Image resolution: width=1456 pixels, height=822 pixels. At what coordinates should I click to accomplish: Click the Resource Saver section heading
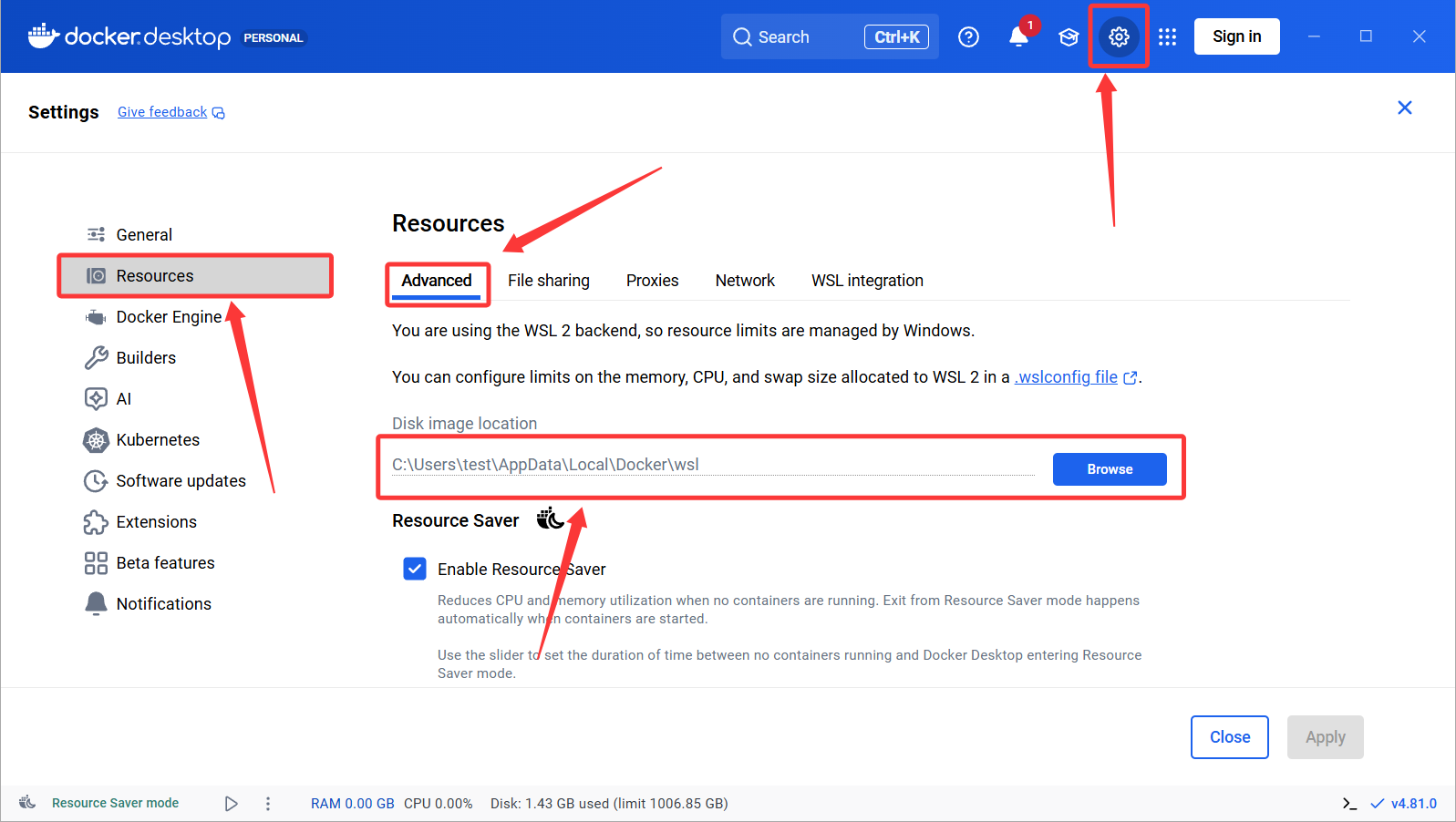456,520
